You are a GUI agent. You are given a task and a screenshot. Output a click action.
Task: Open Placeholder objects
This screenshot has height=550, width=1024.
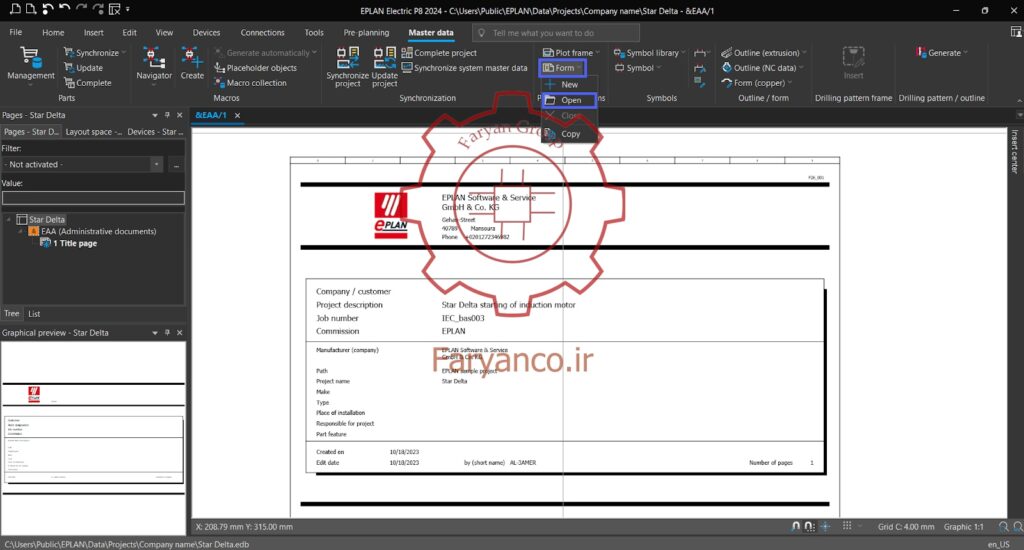click(x=255, y=68)
